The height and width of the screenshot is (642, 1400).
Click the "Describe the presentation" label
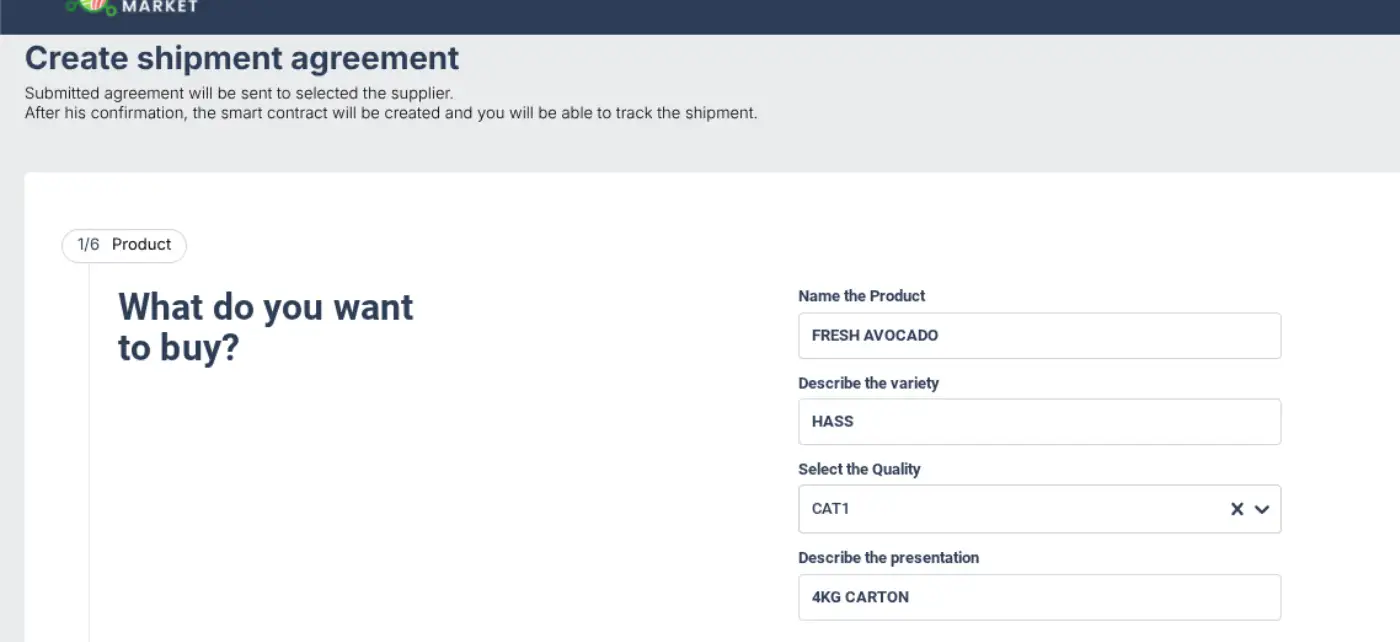coord(888,557)
